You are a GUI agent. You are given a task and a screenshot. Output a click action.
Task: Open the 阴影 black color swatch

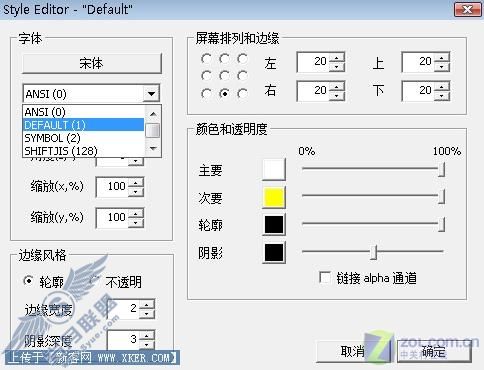(x=274, y=253)
